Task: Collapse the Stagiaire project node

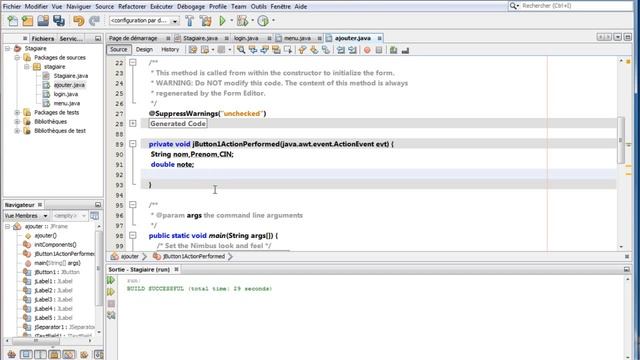Action: tap(7, 48)
